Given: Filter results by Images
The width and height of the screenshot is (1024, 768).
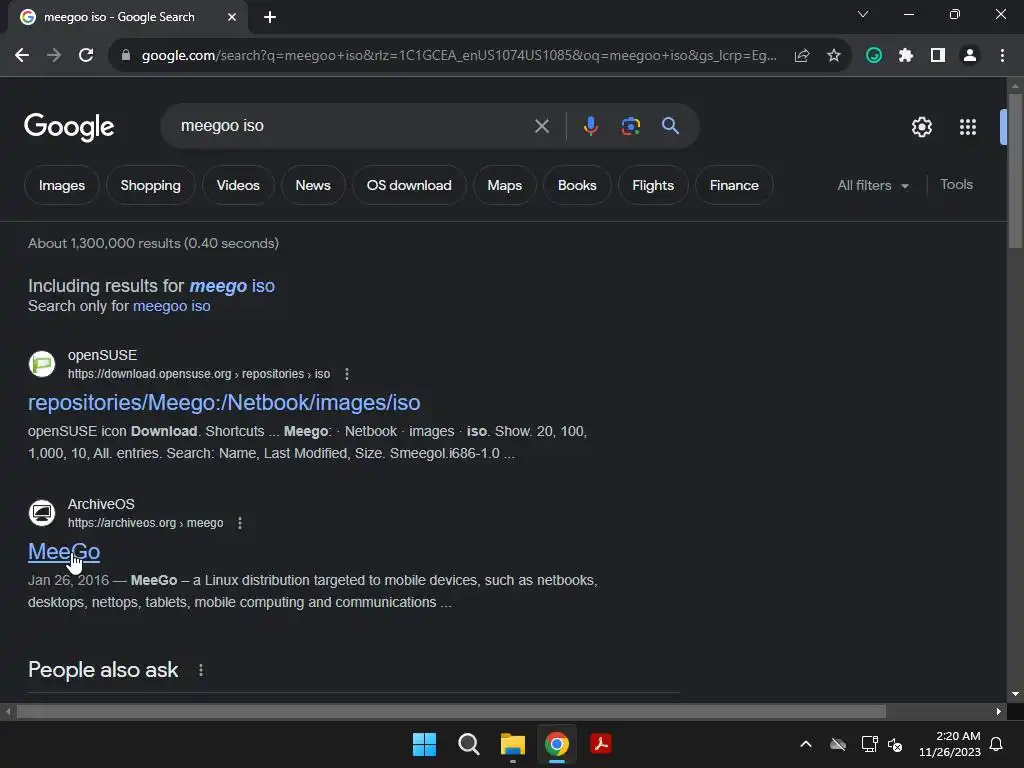Looking at the screenshot, I should 62,185.
